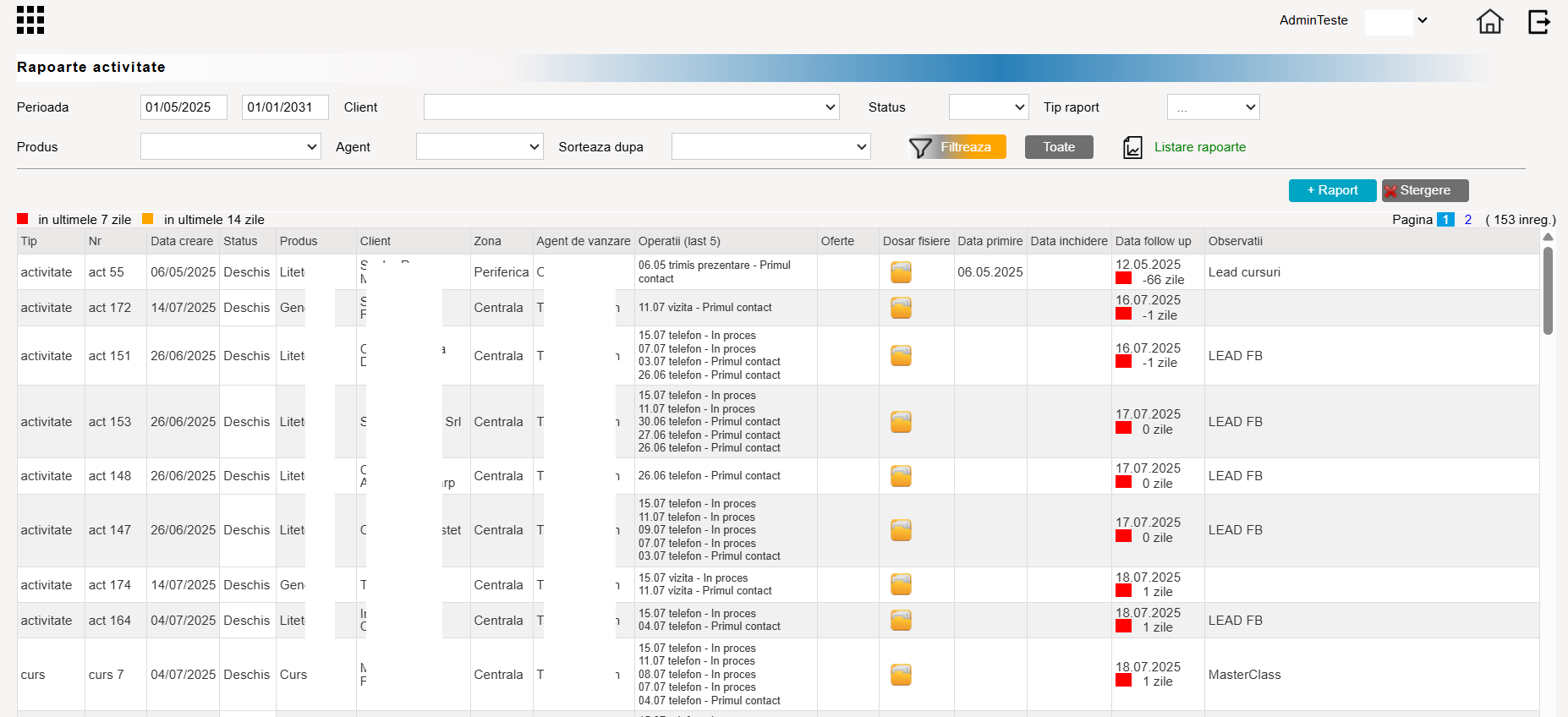Open file folder for act 174
Viewport: 1568px width, 717px height.
coord(901,584)
